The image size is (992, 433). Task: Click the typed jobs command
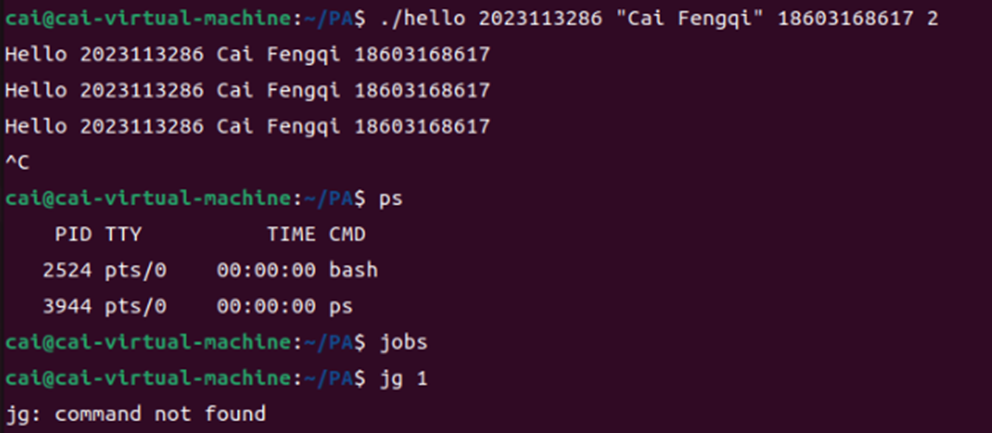402,342
